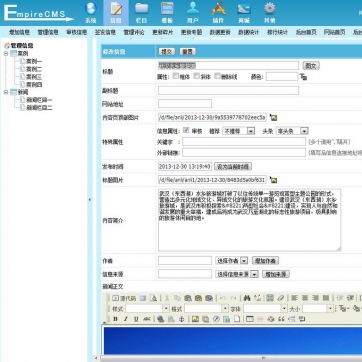
Task: Toggle the 斜体 title attribute checkbox
Action: (x=197, y=76)
